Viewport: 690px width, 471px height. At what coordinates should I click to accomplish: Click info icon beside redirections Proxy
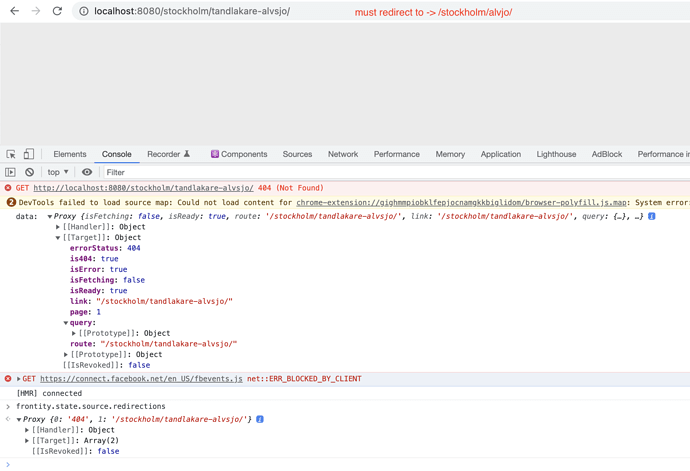[260, 419]
